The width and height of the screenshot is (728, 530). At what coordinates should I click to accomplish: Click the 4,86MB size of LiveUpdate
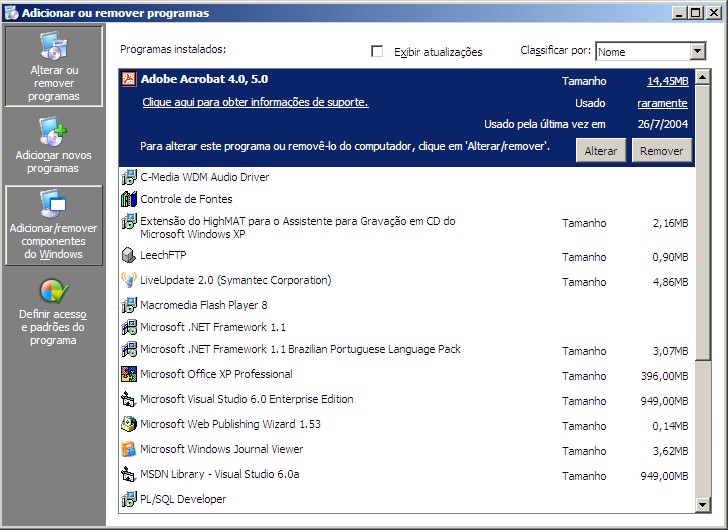[670, 282]
